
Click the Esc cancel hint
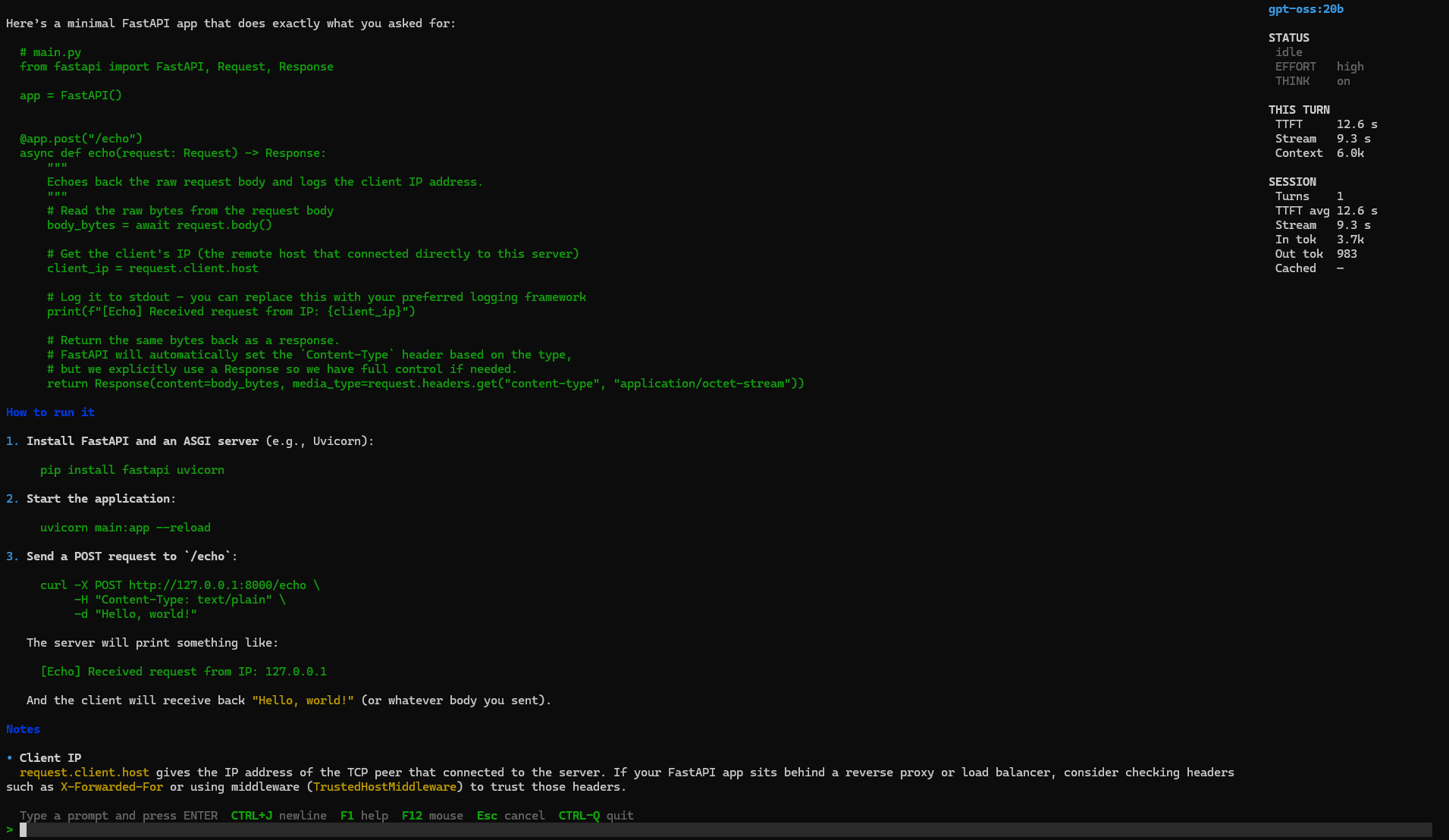[x=510, y=816]
